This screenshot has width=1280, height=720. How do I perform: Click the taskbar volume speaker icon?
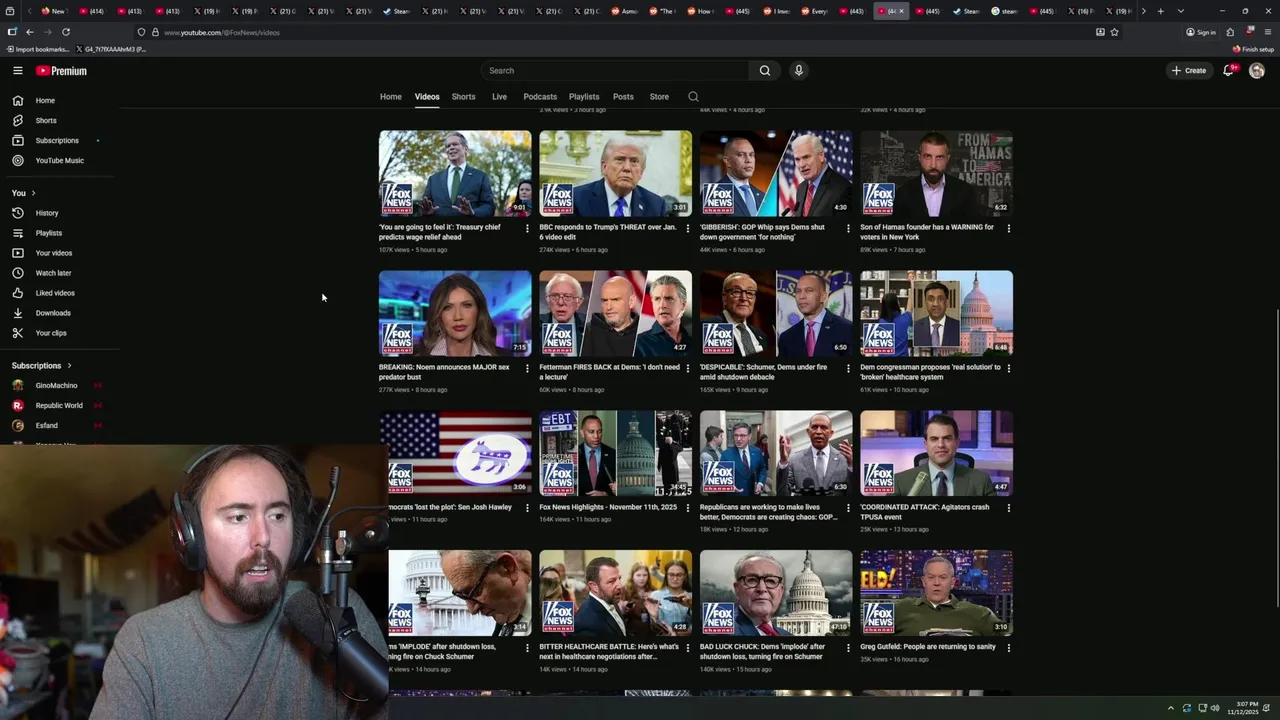1215,708
